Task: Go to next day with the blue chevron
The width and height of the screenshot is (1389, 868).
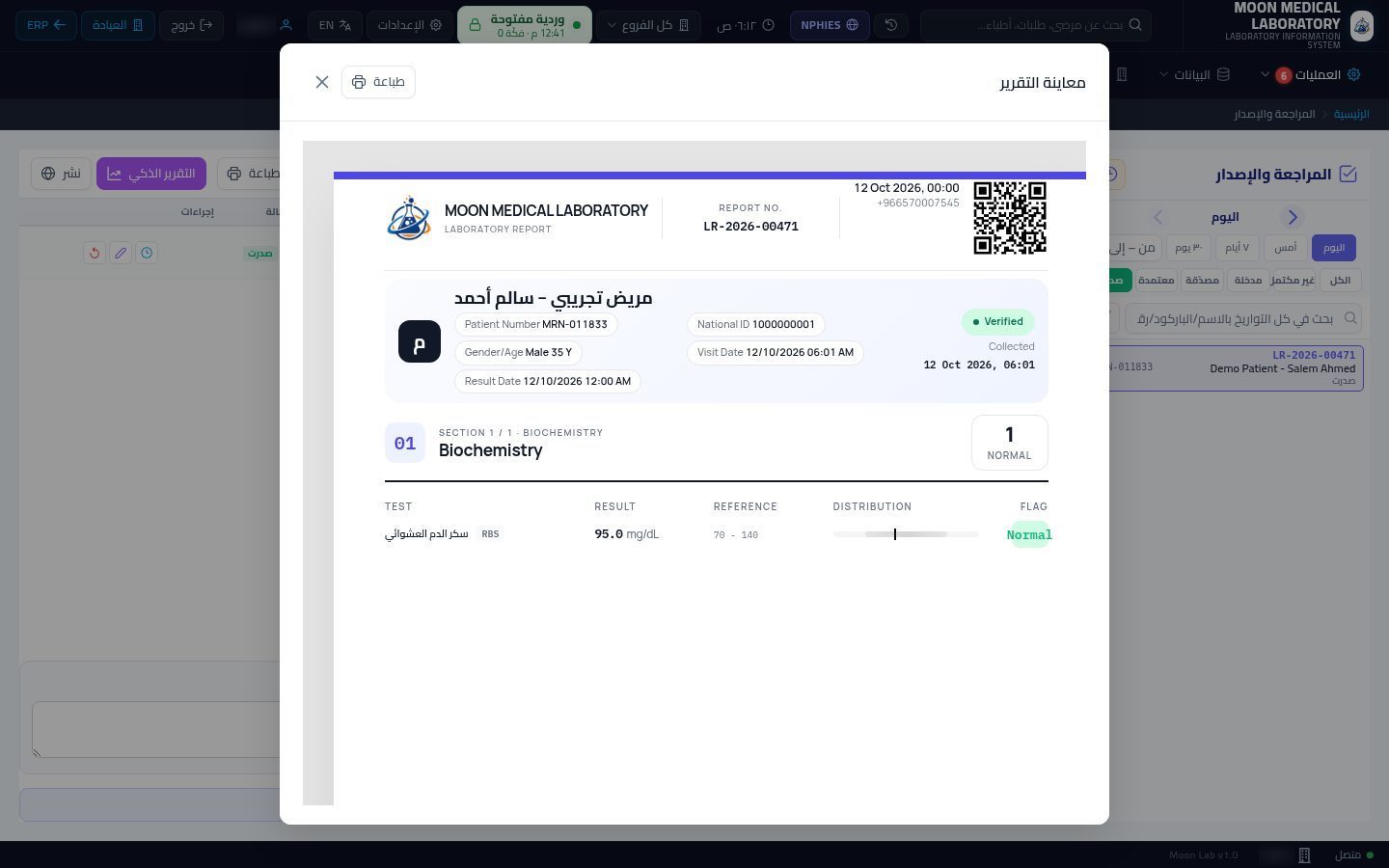Action: (1294, 217)
